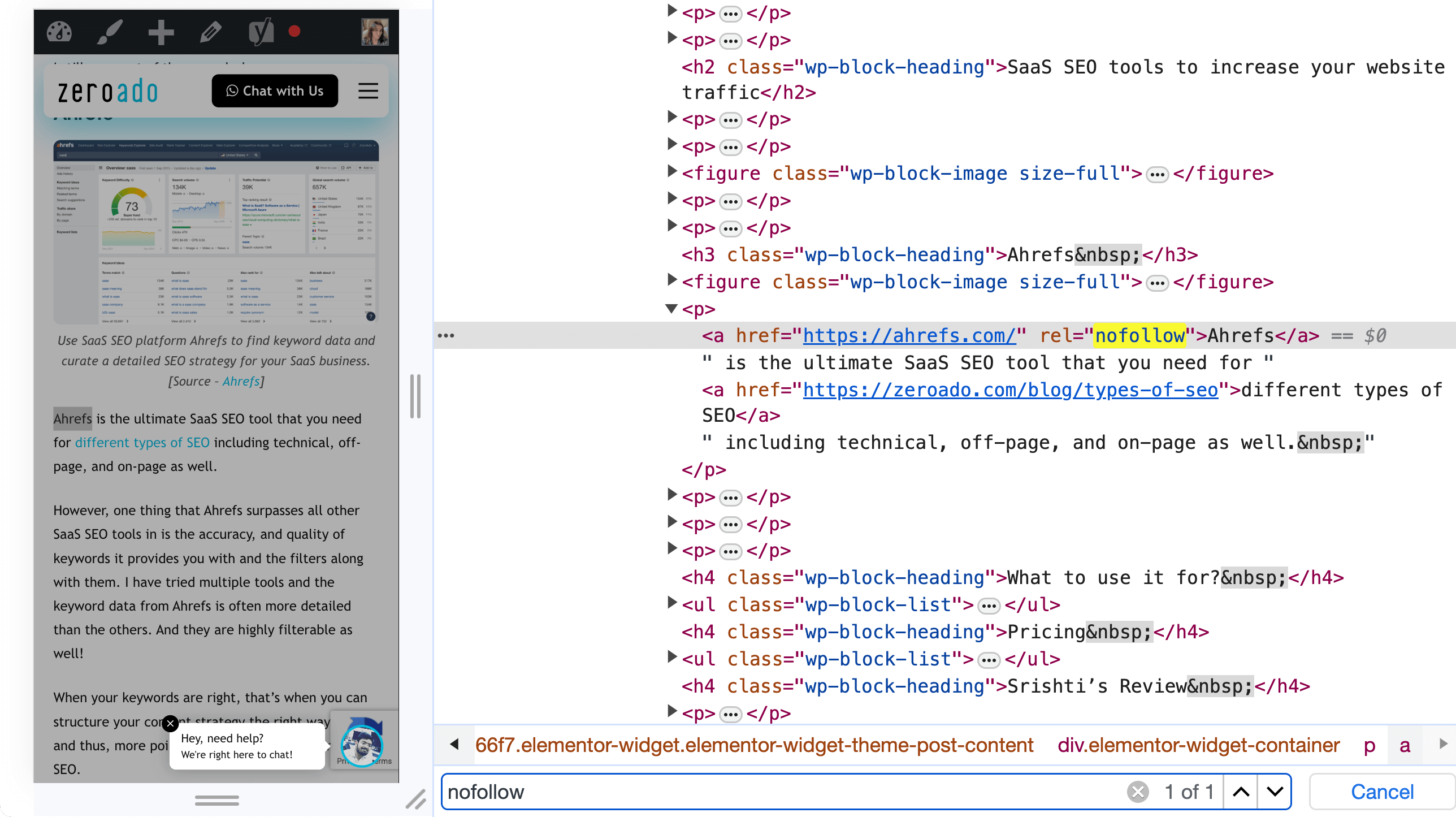Image resolution: width=1456 pixels, height=817 pixels.
Task: Open the Ahrefs source link in caption
Action: (241, 381)
